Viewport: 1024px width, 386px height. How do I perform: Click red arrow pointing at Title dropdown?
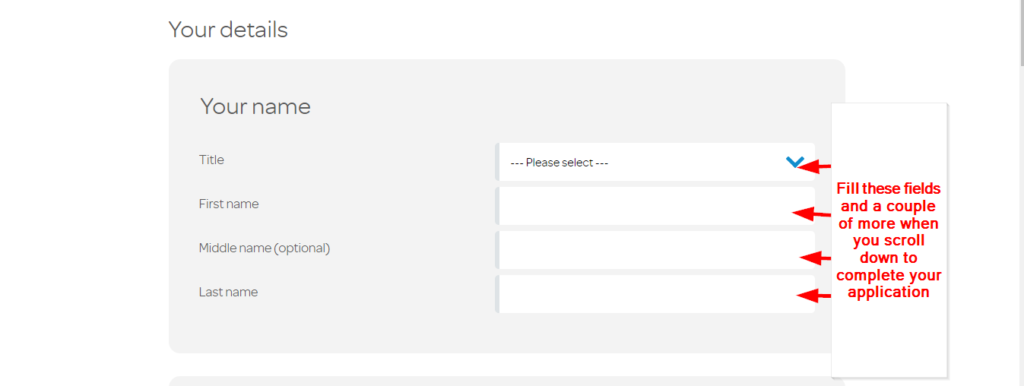(814, 167)
